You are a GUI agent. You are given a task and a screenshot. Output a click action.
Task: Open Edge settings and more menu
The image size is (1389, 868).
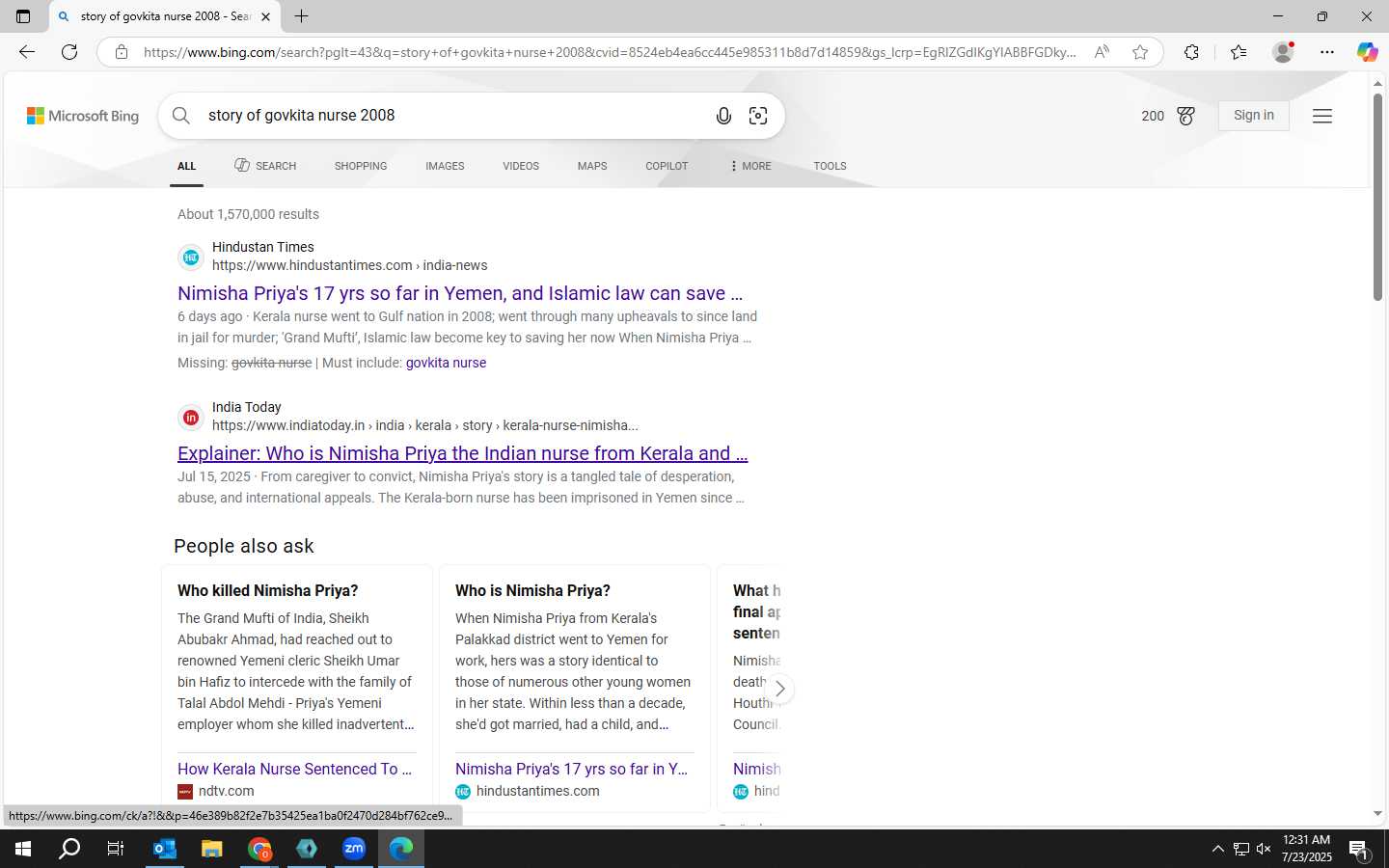[1327, 52]
